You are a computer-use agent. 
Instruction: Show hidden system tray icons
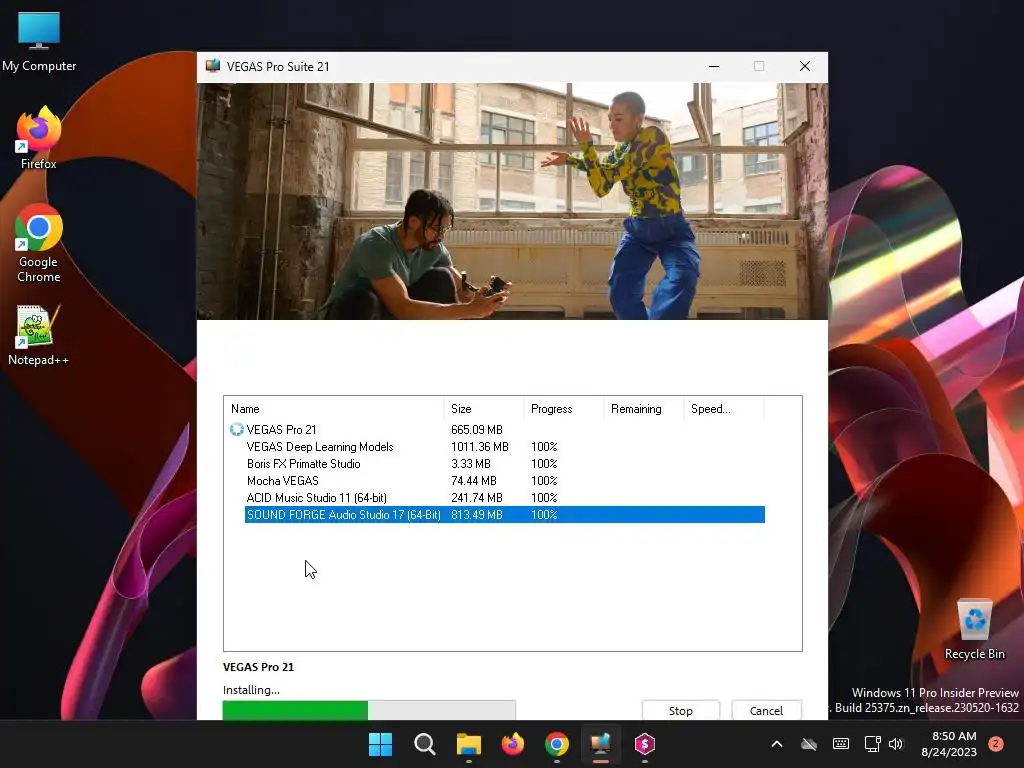776,744
